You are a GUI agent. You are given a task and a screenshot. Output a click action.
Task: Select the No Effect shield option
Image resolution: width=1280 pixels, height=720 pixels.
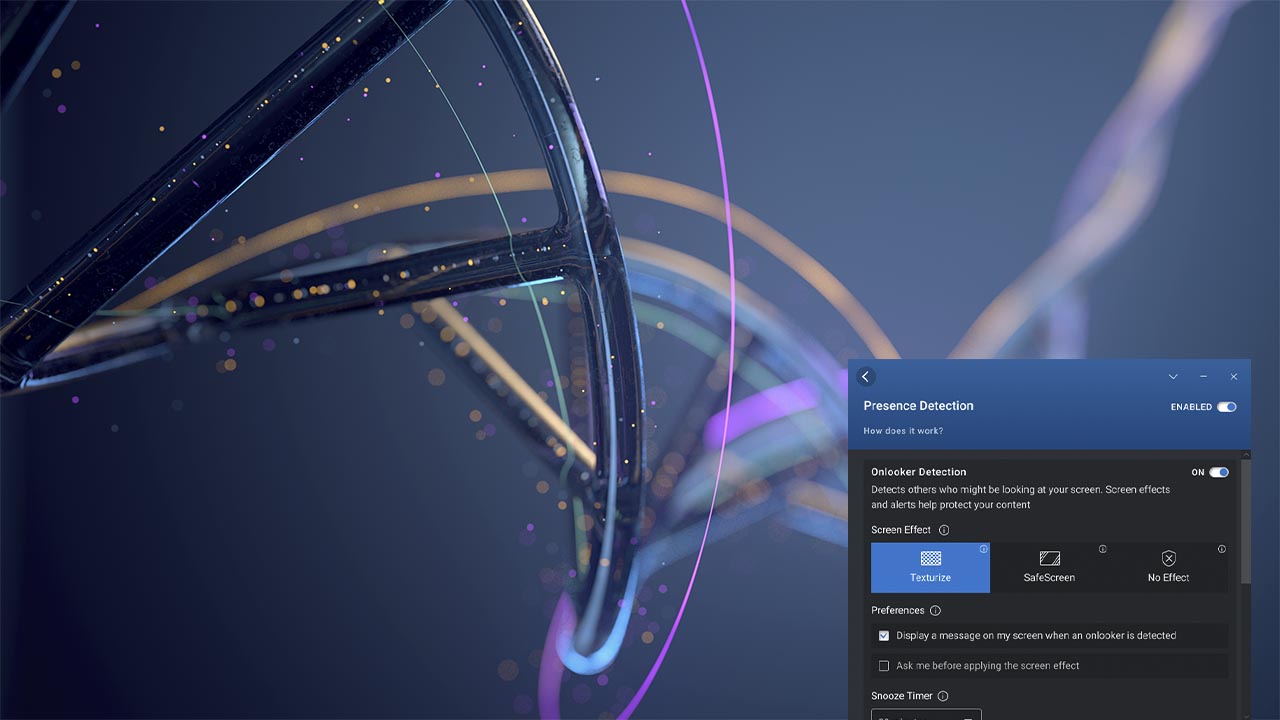click(1168, 567)
